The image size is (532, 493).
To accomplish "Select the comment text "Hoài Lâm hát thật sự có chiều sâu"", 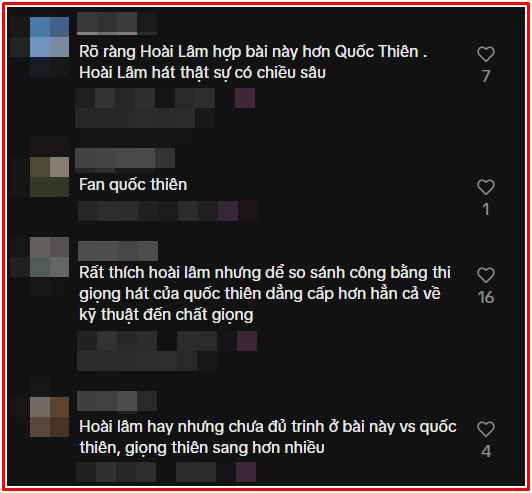I will pyautogui.click(x=203, y=73).
